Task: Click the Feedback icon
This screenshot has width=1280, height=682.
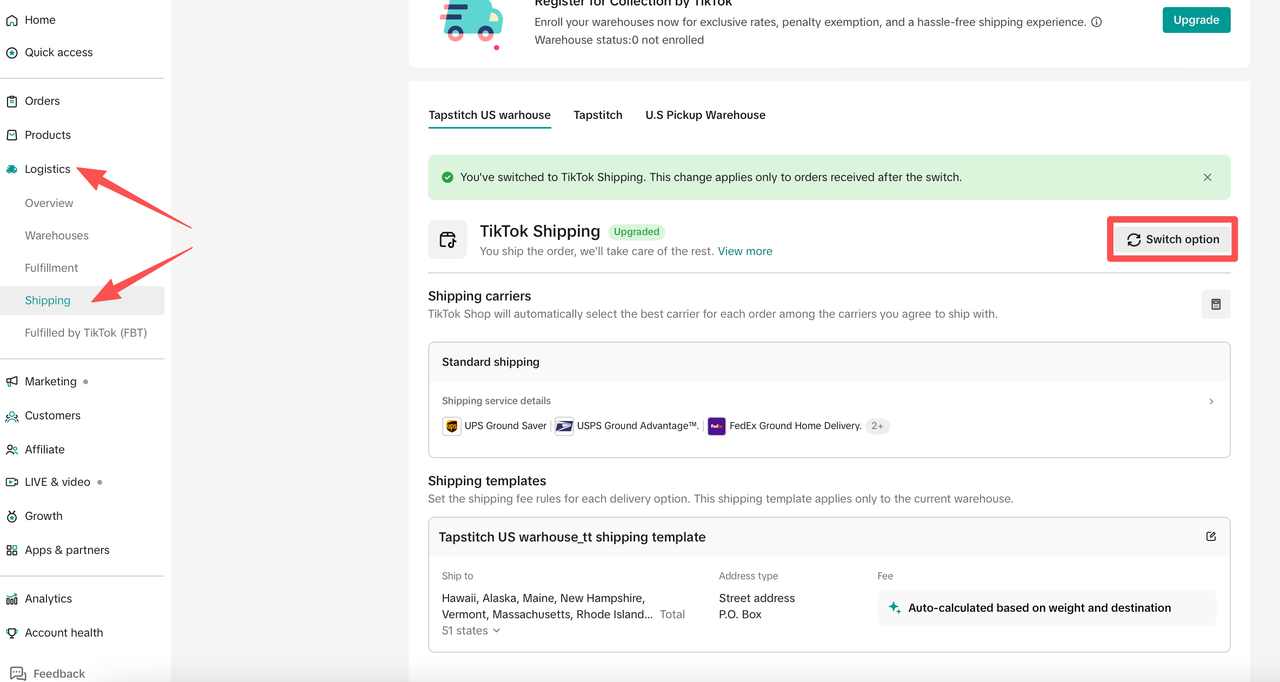Action: coord(17,674)
